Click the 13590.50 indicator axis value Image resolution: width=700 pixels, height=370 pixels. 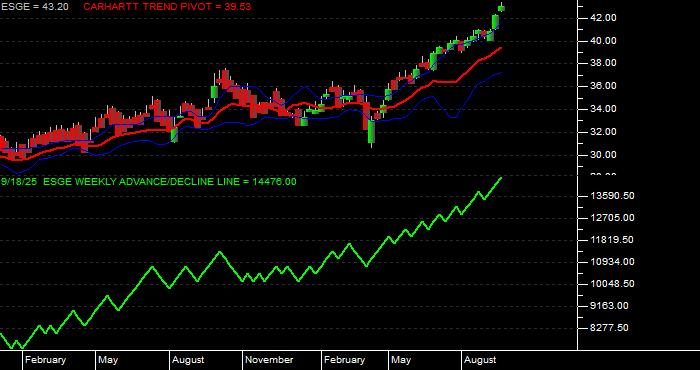pos(612,196)
